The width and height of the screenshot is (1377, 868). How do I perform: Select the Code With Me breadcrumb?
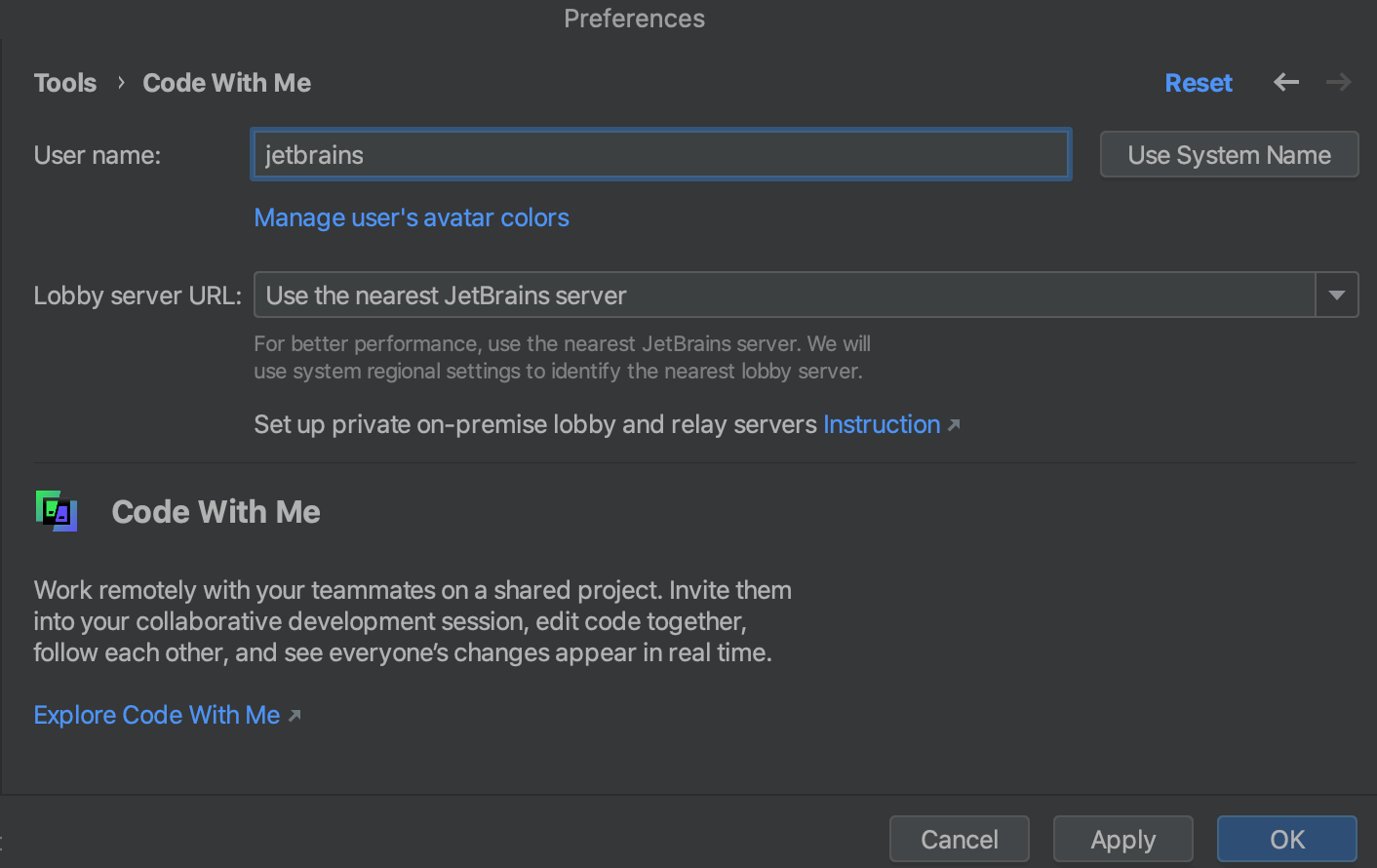click(x=227, y=83)
